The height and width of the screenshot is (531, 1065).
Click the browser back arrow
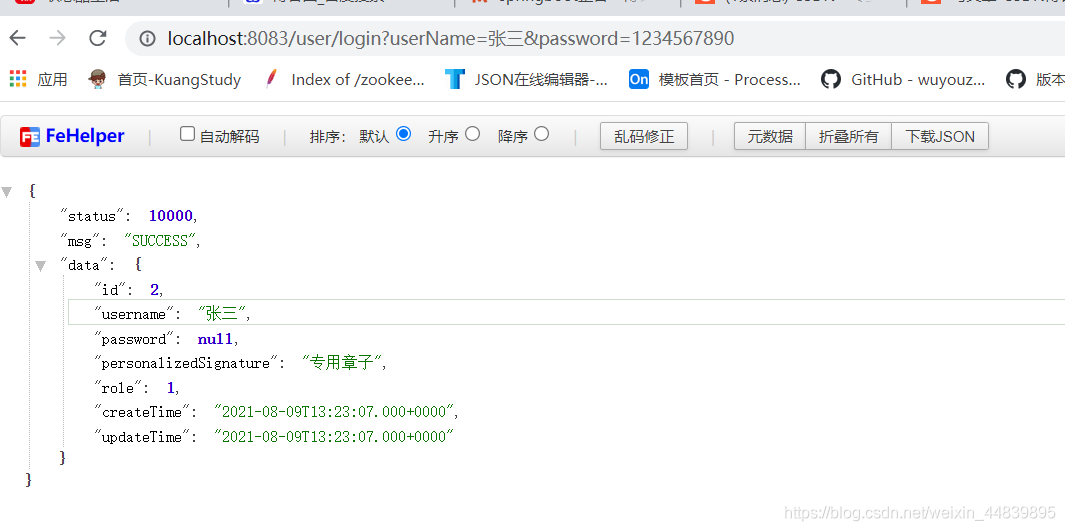point(18,38)
